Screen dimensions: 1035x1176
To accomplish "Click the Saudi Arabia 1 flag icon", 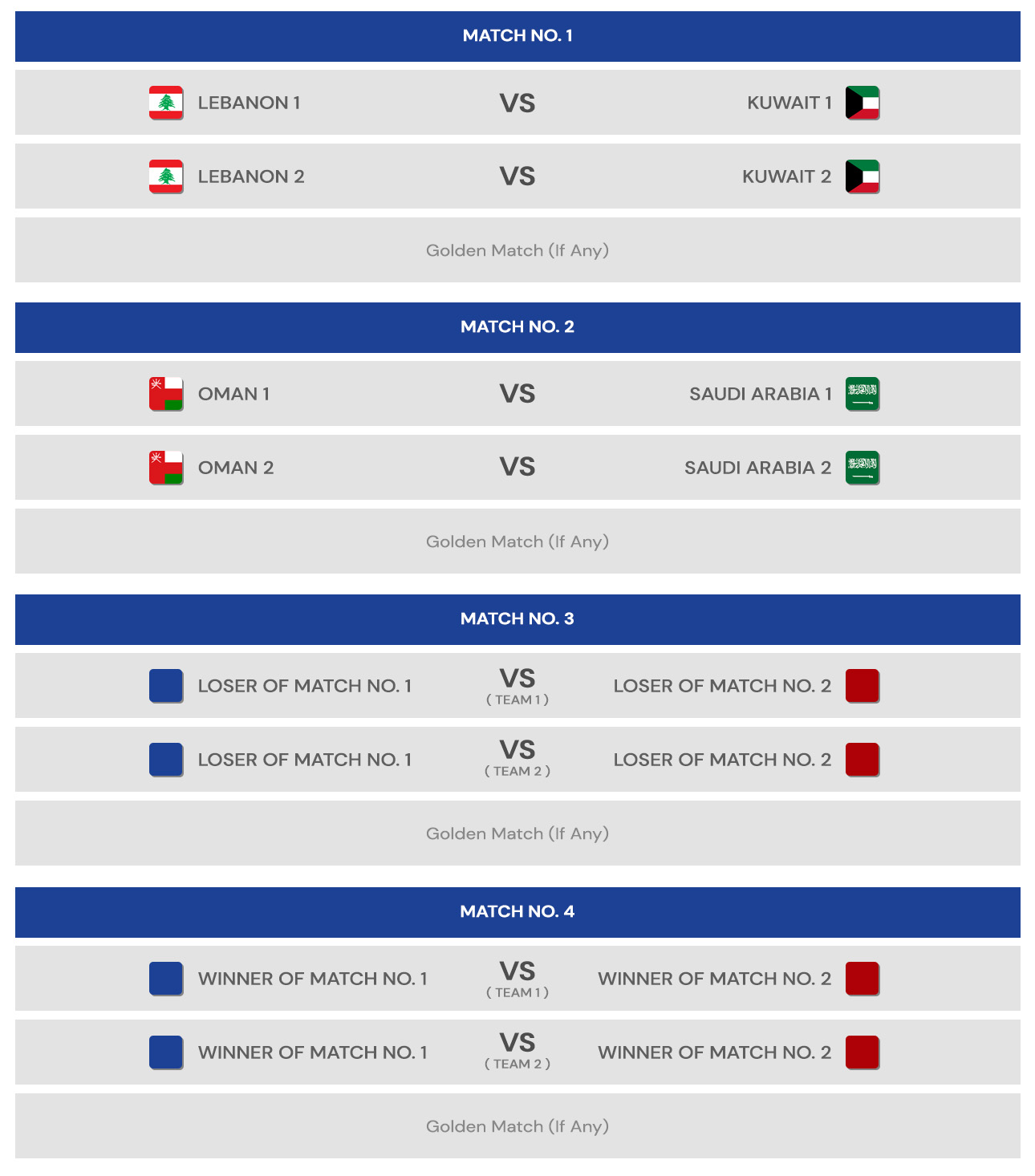I will click(862, 394).
